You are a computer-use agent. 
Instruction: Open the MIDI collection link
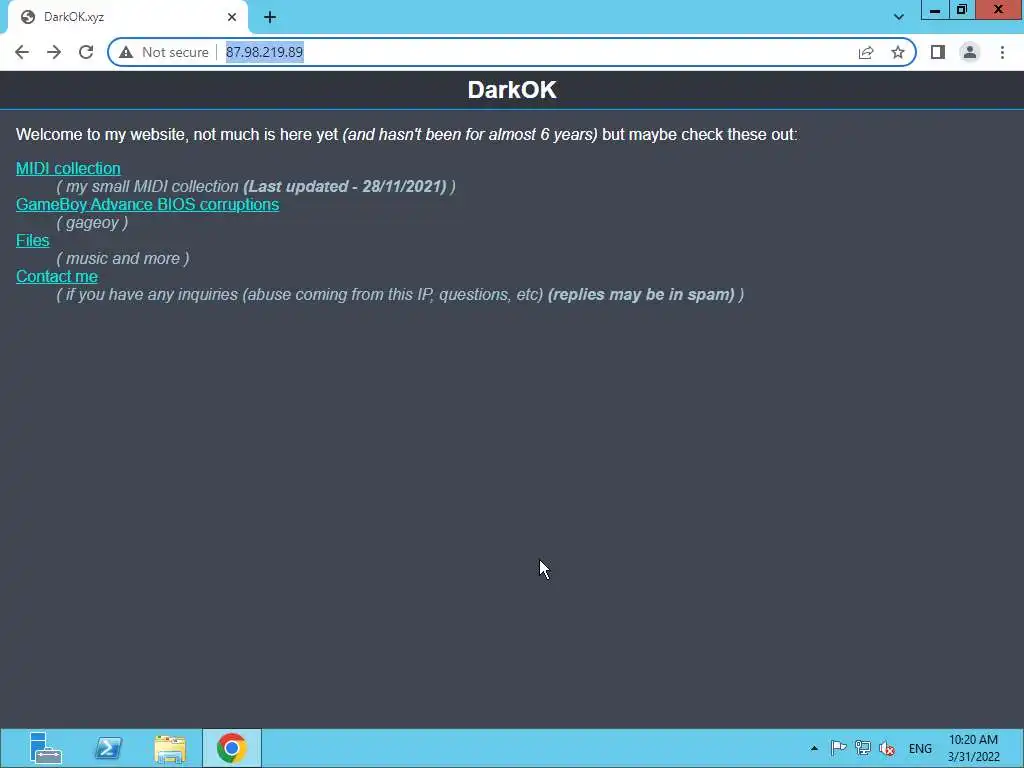[x=68, y=168]
